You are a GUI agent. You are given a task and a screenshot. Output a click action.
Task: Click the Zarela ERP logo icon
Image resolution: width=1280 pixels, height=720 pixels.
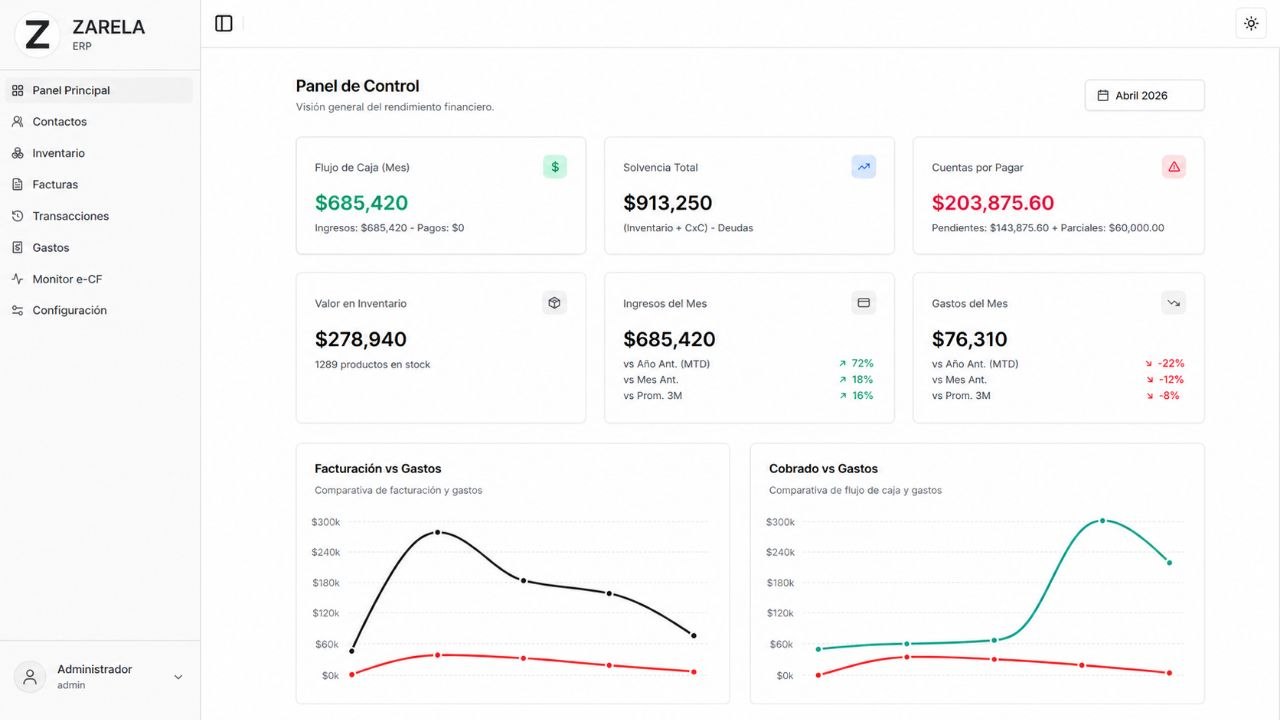tap(37, 35)
